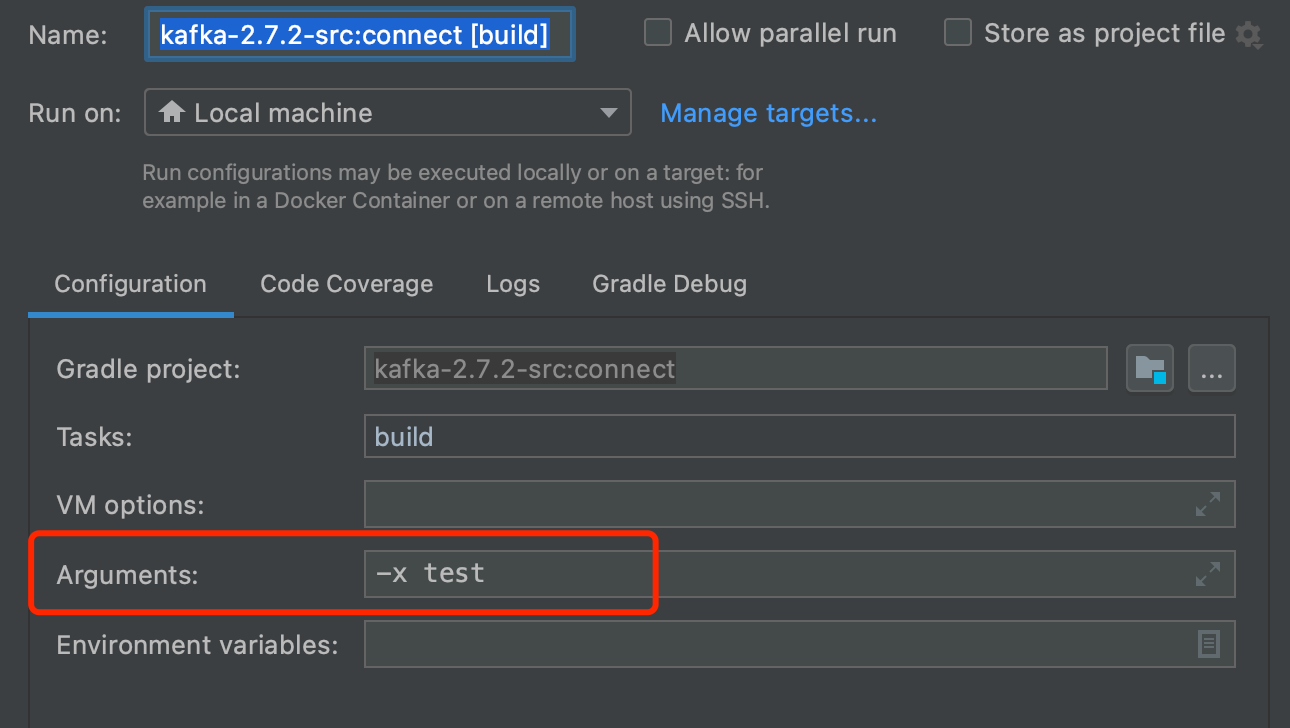Expand the VM options field editor
This screenshot has height=728, width=1290.
click(1208, 504)
